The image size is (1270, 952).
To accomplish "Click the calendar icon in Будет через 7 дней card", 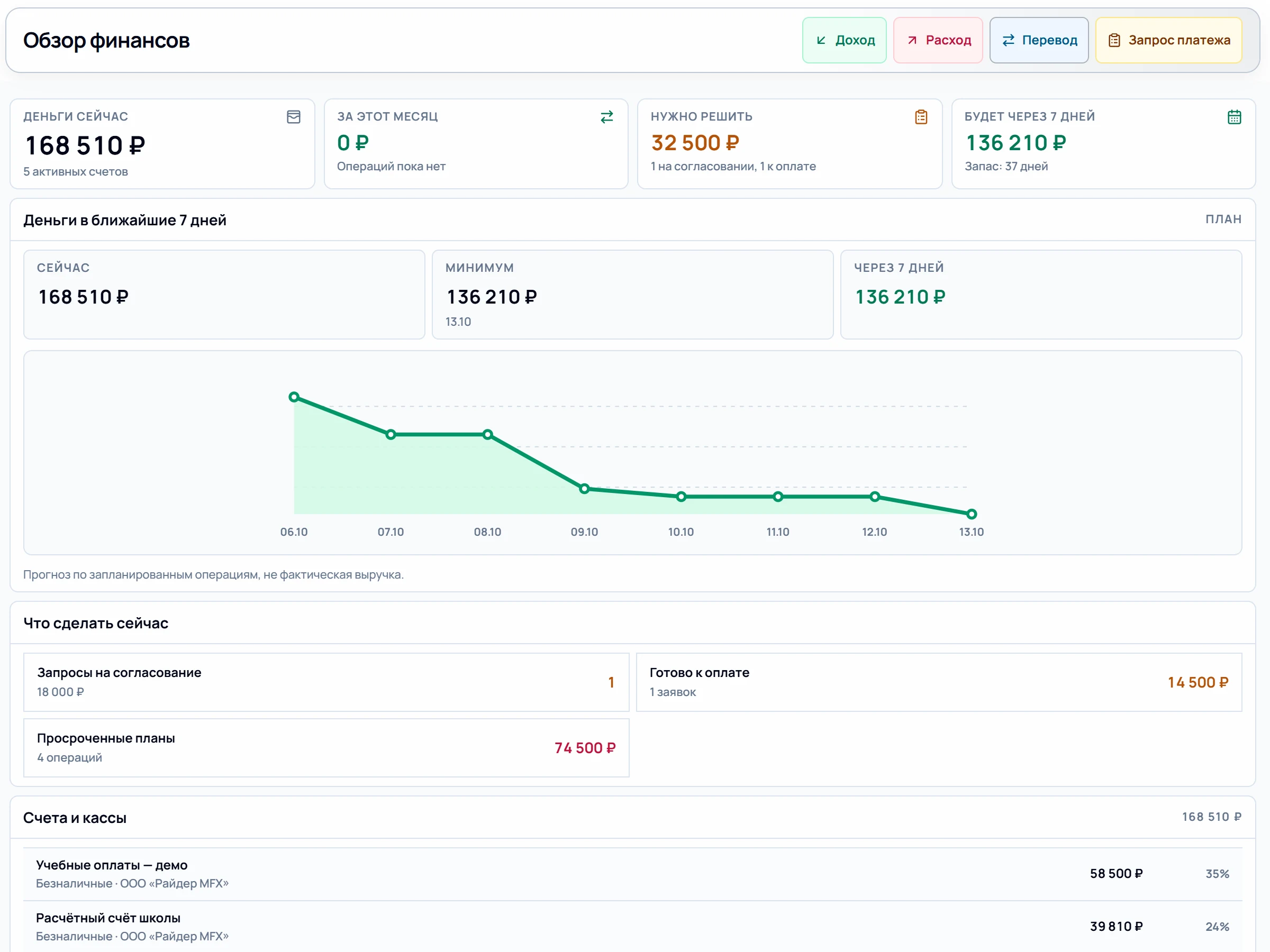I will 1235,117.
